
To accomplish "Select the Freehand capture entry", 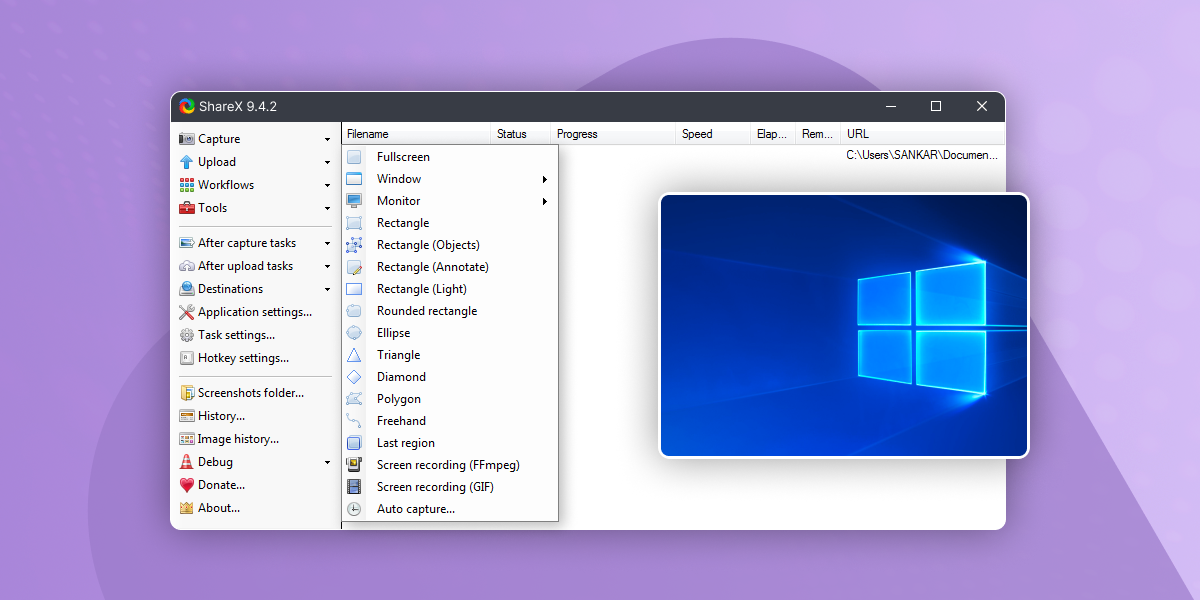I will [450, 421].
